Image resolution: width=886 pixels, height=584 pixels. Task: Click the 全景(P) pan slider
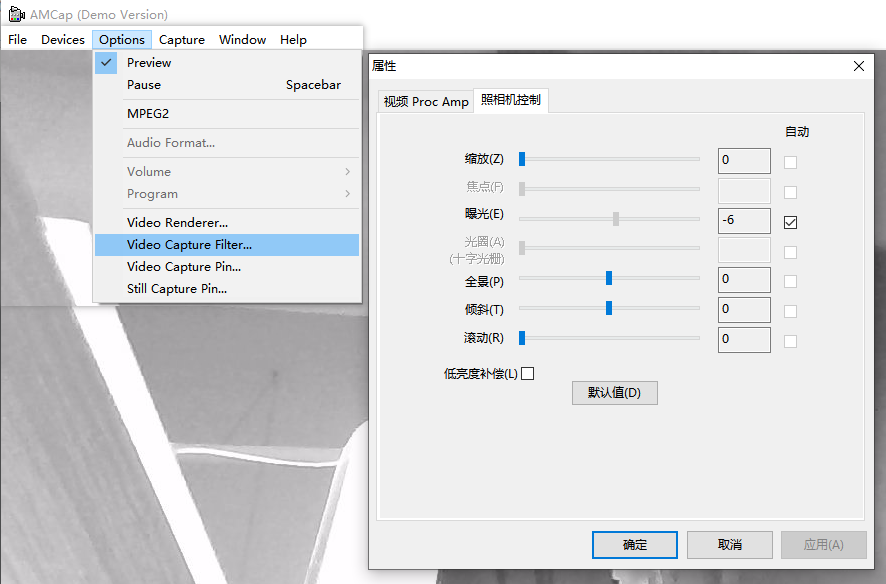(x=609, y=278)
